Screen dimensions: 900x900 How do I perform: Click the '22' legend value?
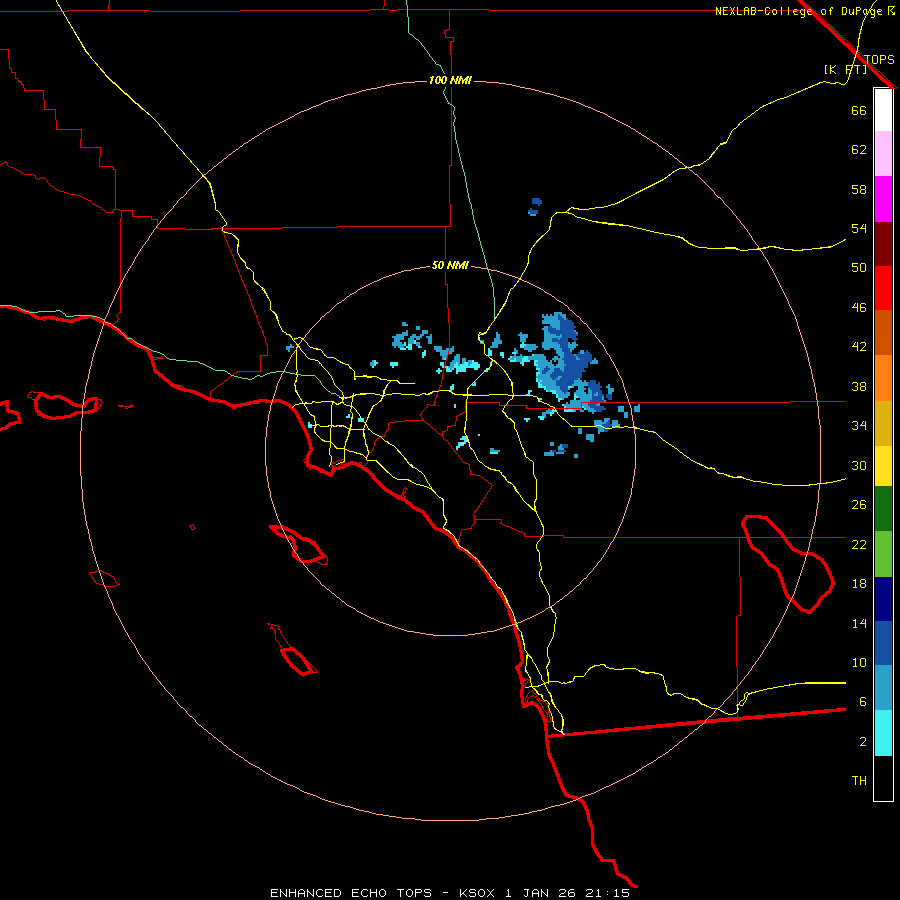pos(859,545)
